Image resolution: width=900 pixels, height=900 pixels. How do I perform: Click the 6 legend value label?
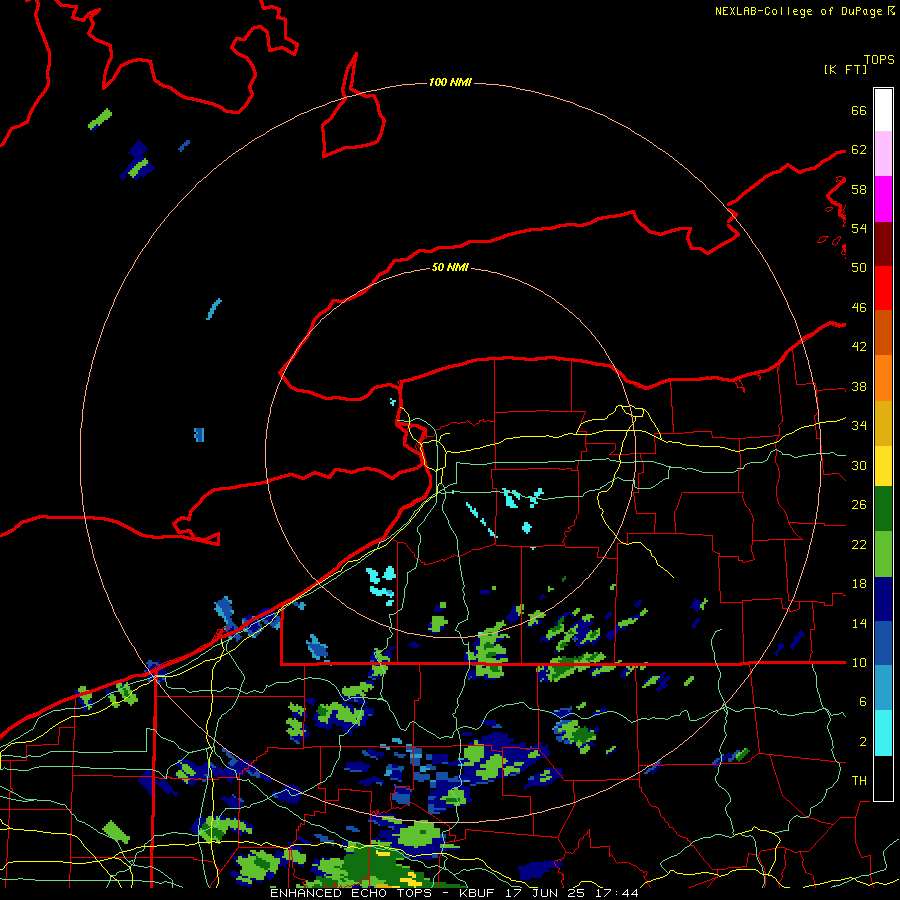[x=863, y=702]
